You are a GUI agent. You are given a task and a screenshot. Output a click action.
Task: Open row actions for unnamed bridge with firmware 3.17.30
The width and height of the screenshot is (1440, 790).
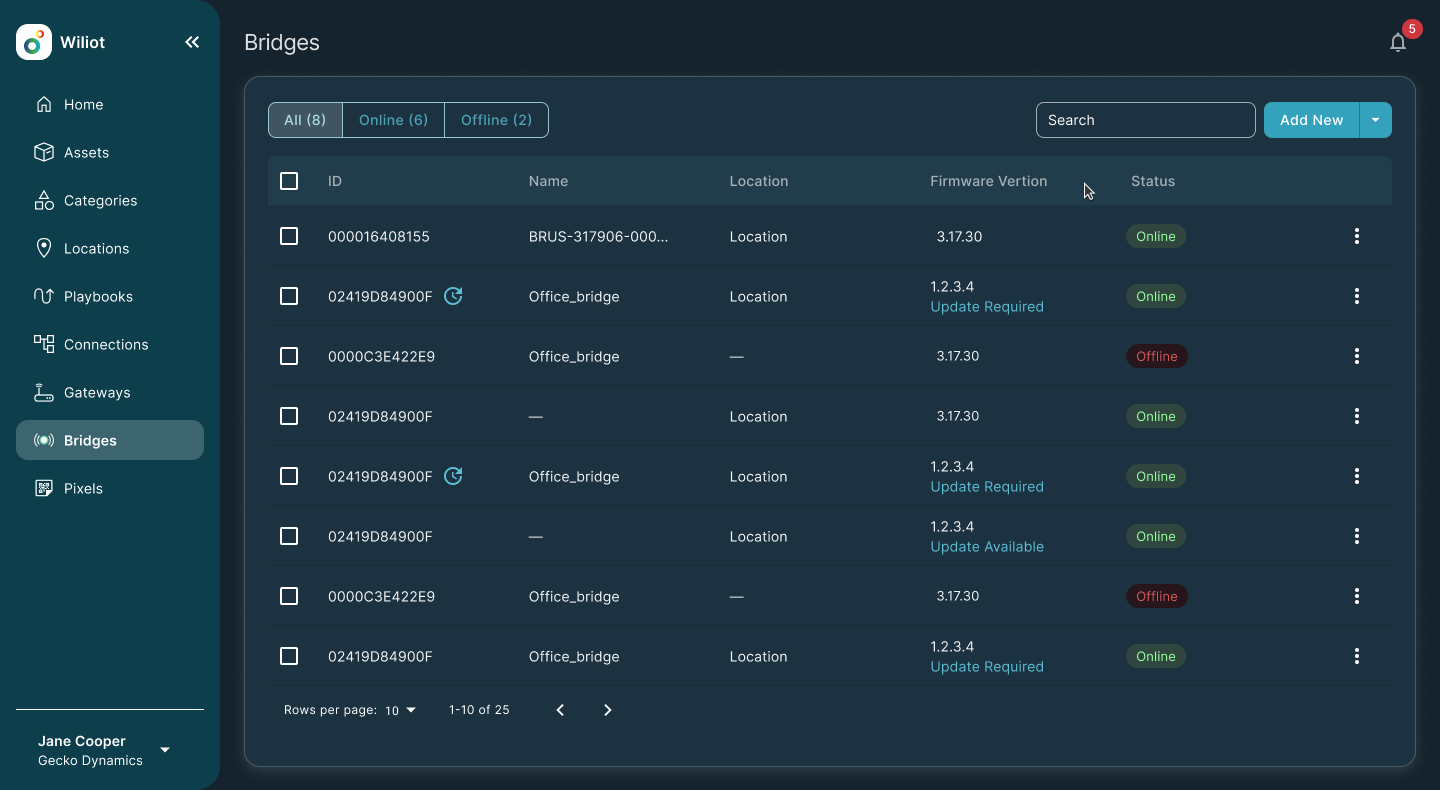(x=1357, y=416)
